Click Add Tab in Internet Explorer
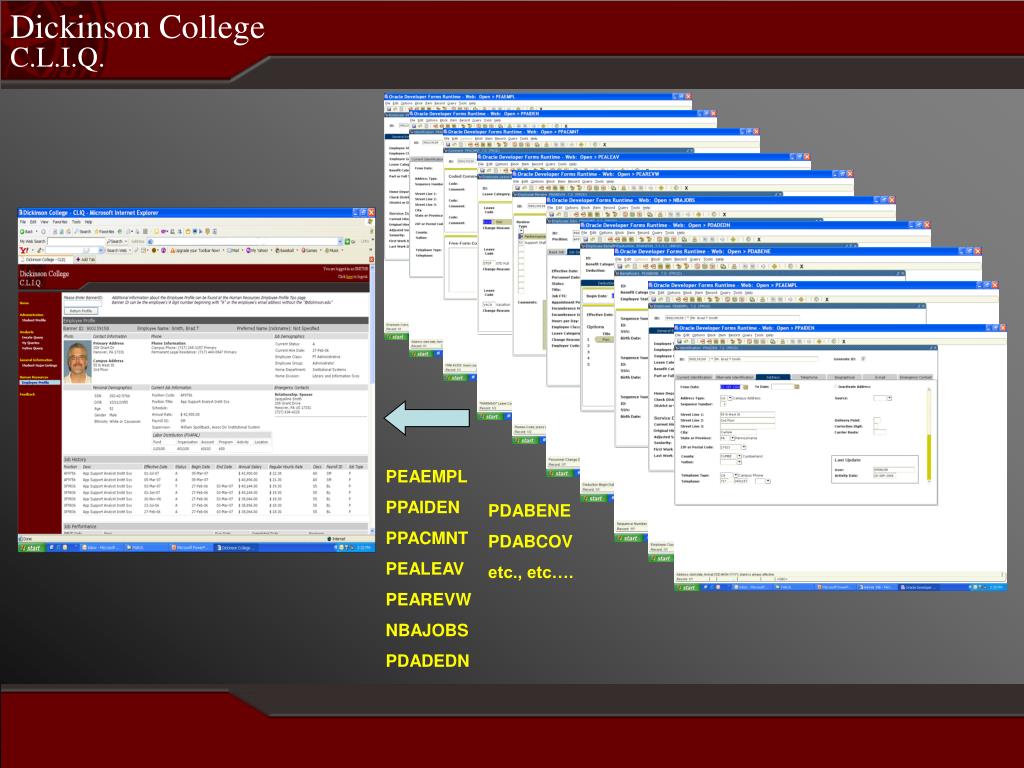The image size is (1024, 768). (x=86, y=259)
